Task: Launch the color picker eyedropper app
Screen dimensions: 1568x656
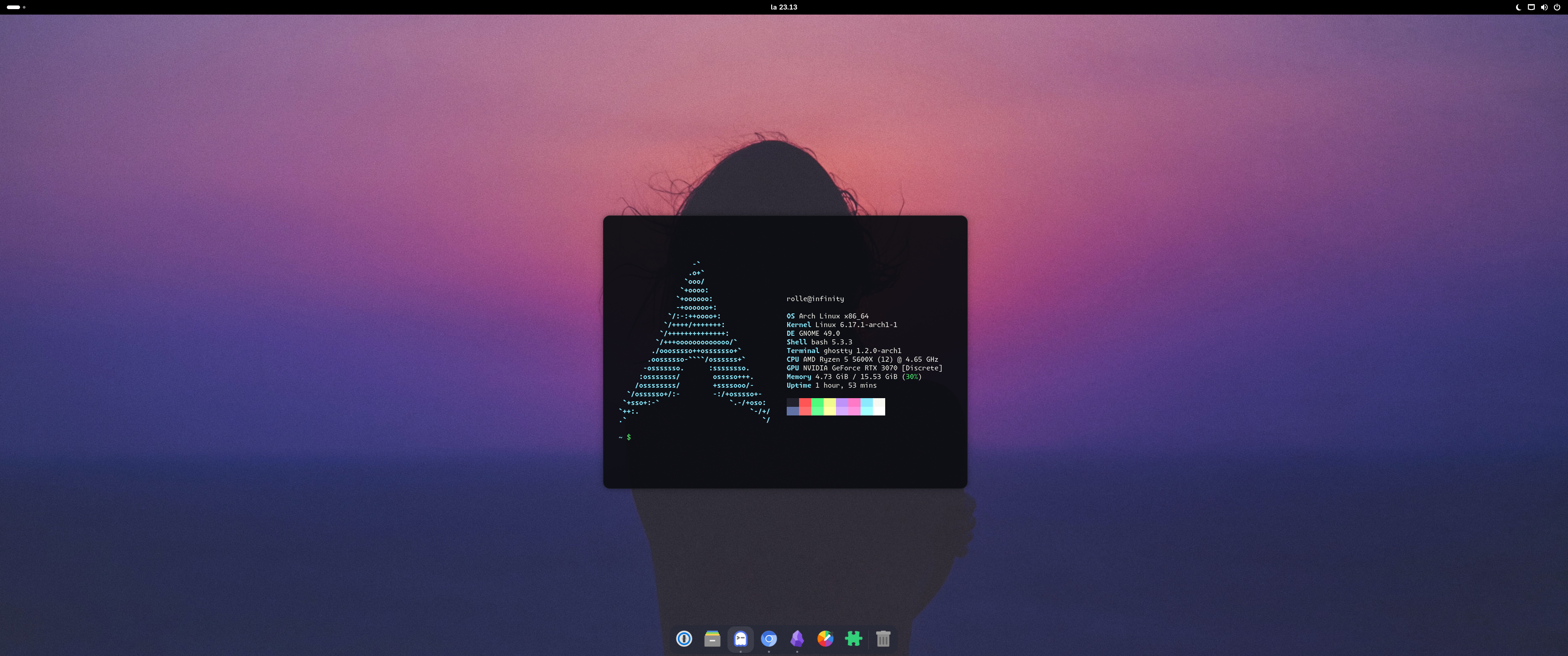Action: [x=825, y=638]
